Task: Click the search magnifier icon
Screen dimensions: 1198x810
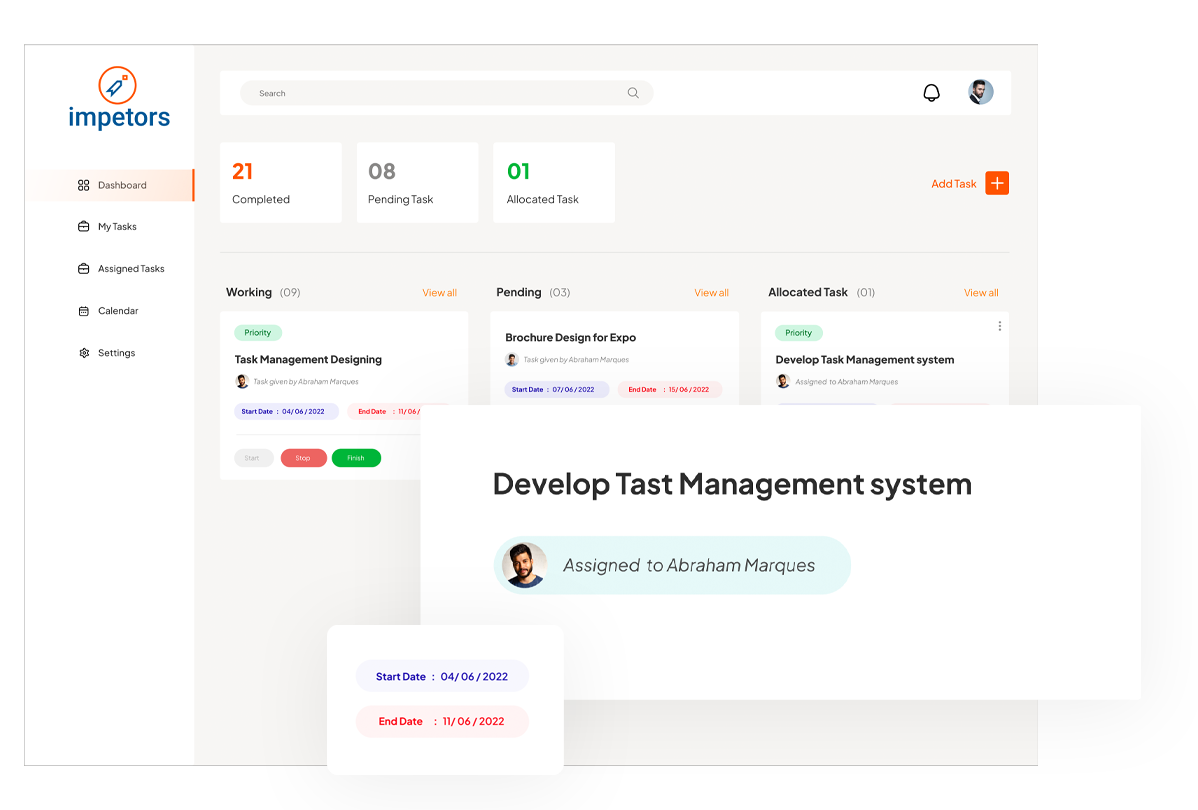Action: pos(633,93)
